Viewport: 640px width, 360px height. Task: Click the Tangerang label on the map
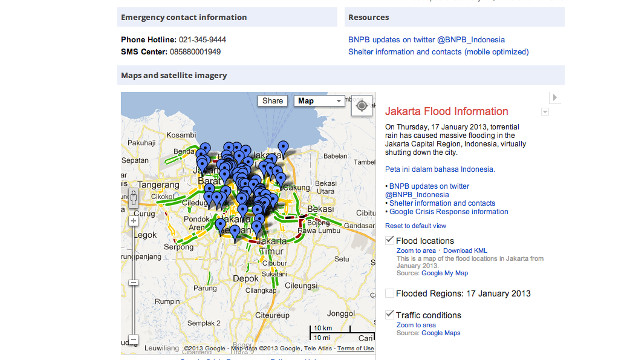pyautogui.click(x=158, y=185)
